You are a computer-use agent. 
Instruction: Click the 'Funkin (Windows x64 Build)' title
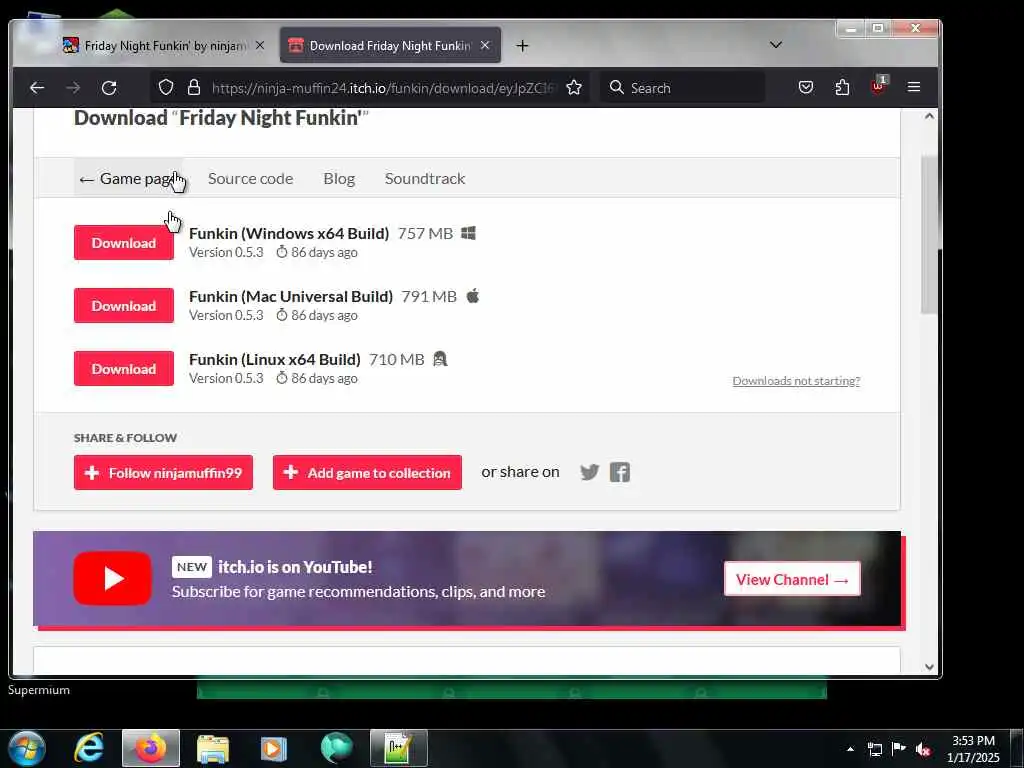point(289,234)
